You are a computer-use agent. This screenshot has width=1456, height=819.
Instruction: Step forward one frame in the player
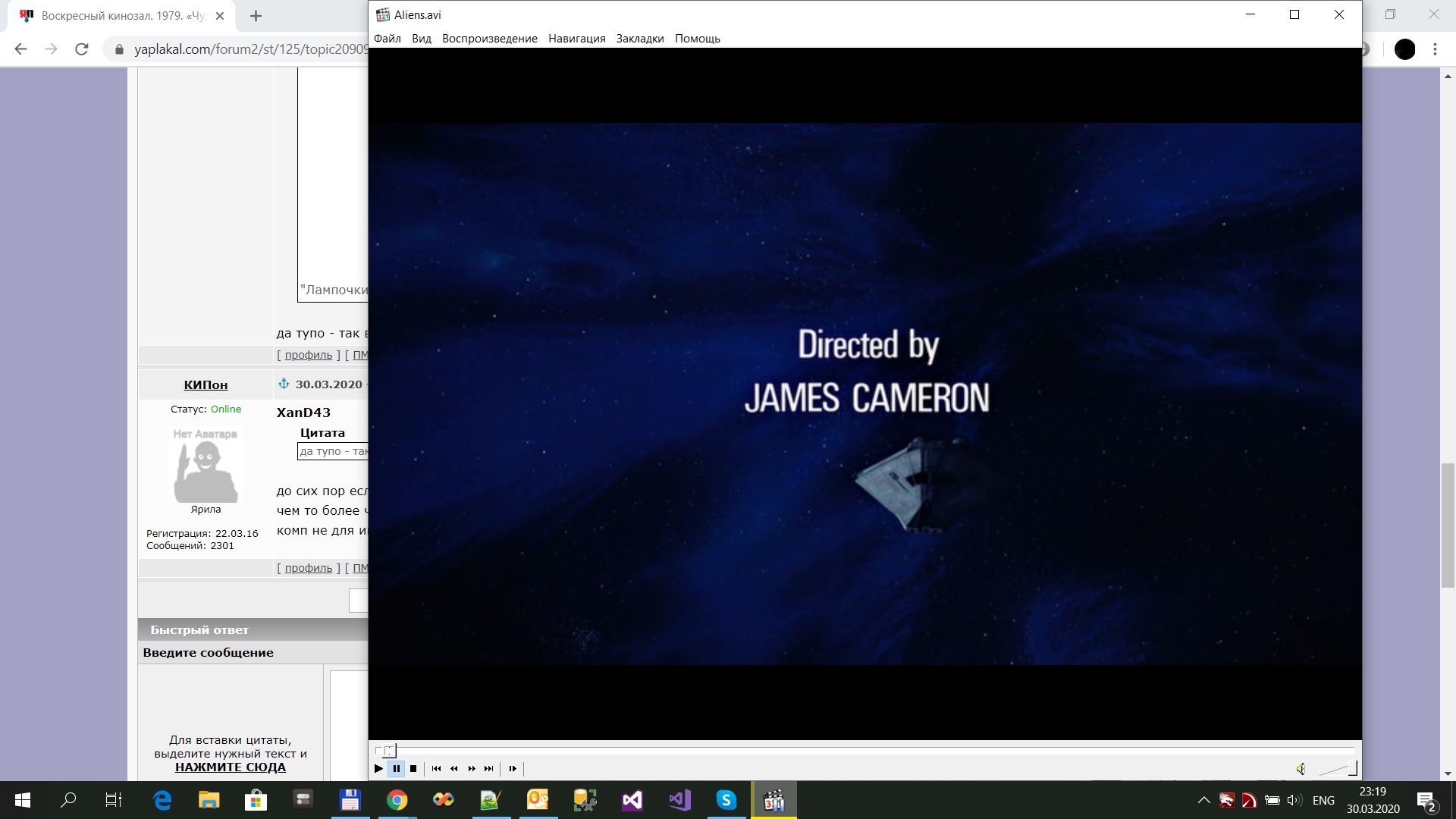coord(513,768)
